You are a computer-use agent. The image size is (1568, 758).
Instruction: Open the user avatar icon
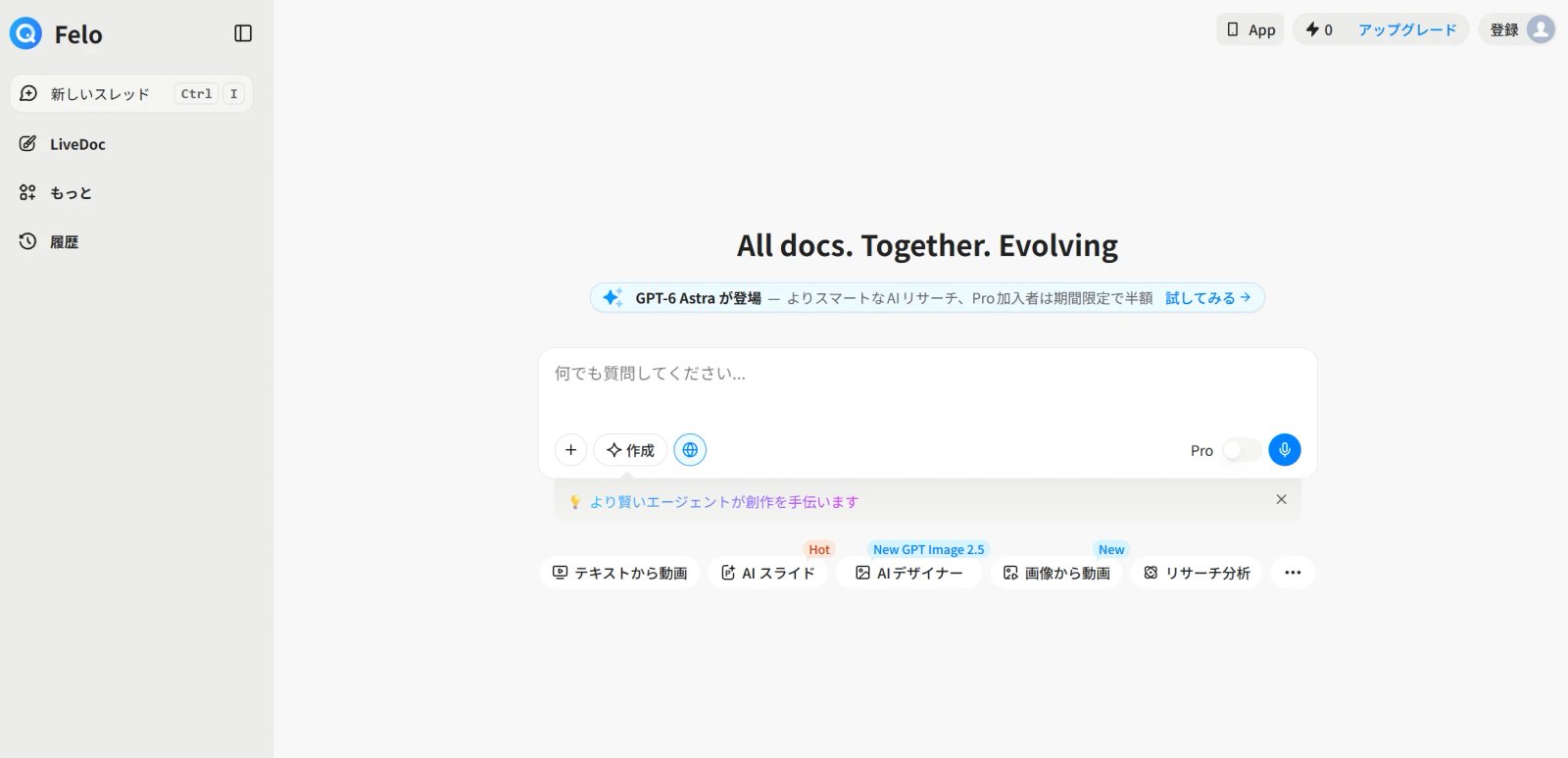point(1541,29)
